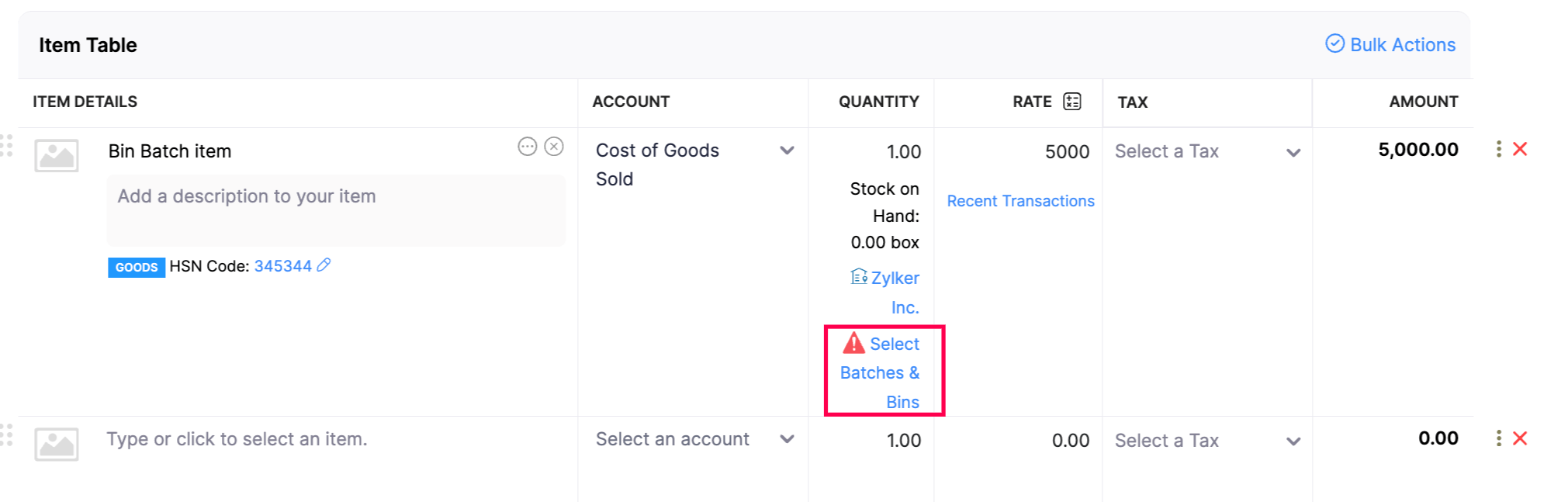
Task: Open the first row's Select a Tax dropdown
Action: pyautogui.click(x=1293, y=152)
